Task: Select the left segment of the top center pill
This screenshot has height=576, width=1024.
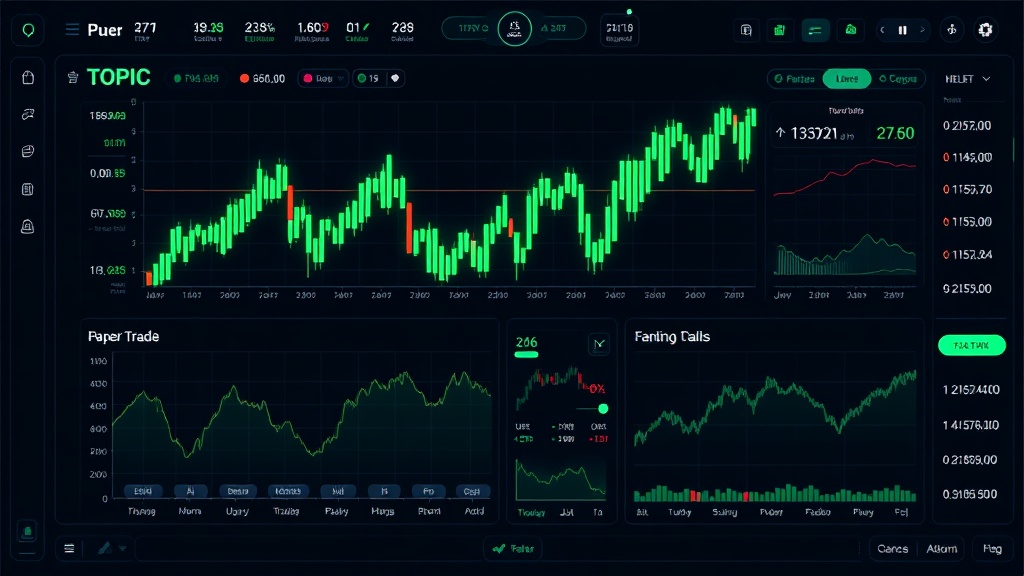Action: point(470,29)
